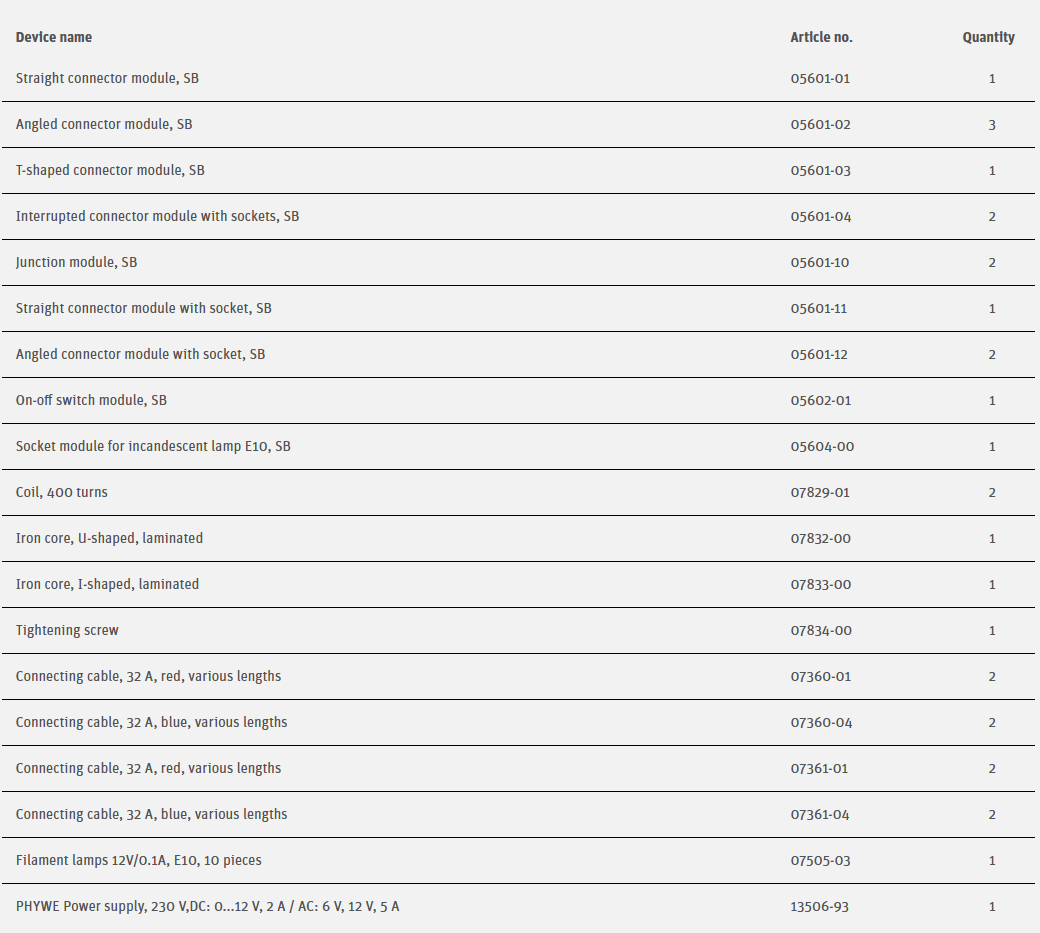Click article number 07361-01
Screen dimensions: 1040x933
820,768
